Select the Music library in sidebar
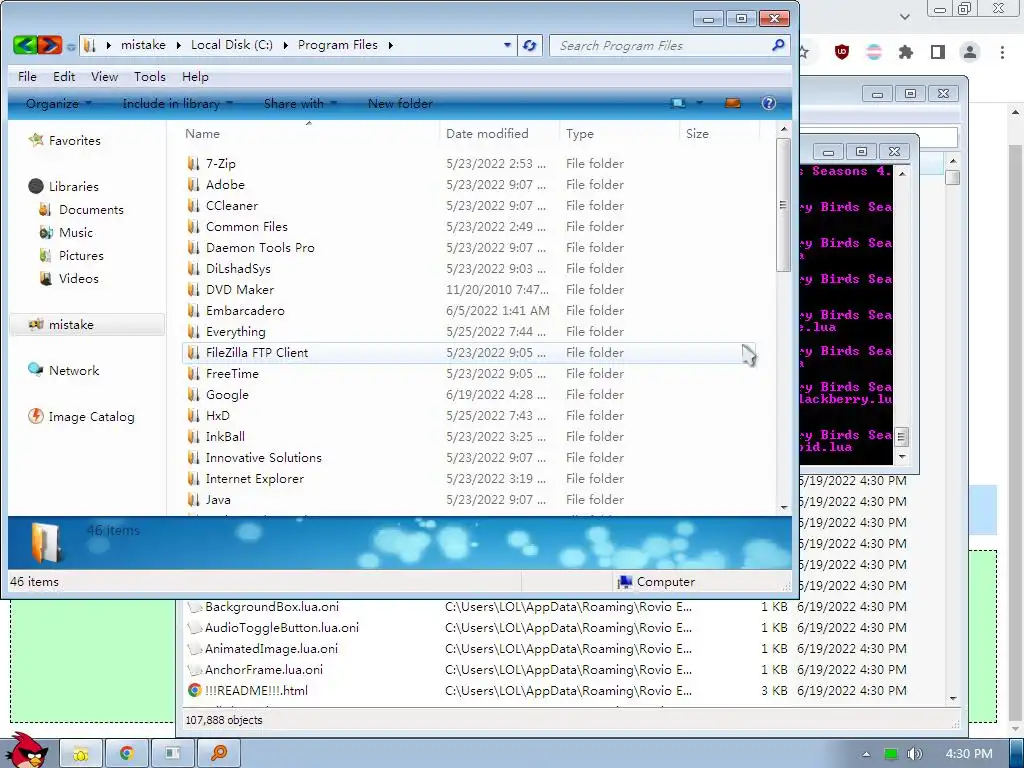1024x768 pixels. click(x=76, y=232)
